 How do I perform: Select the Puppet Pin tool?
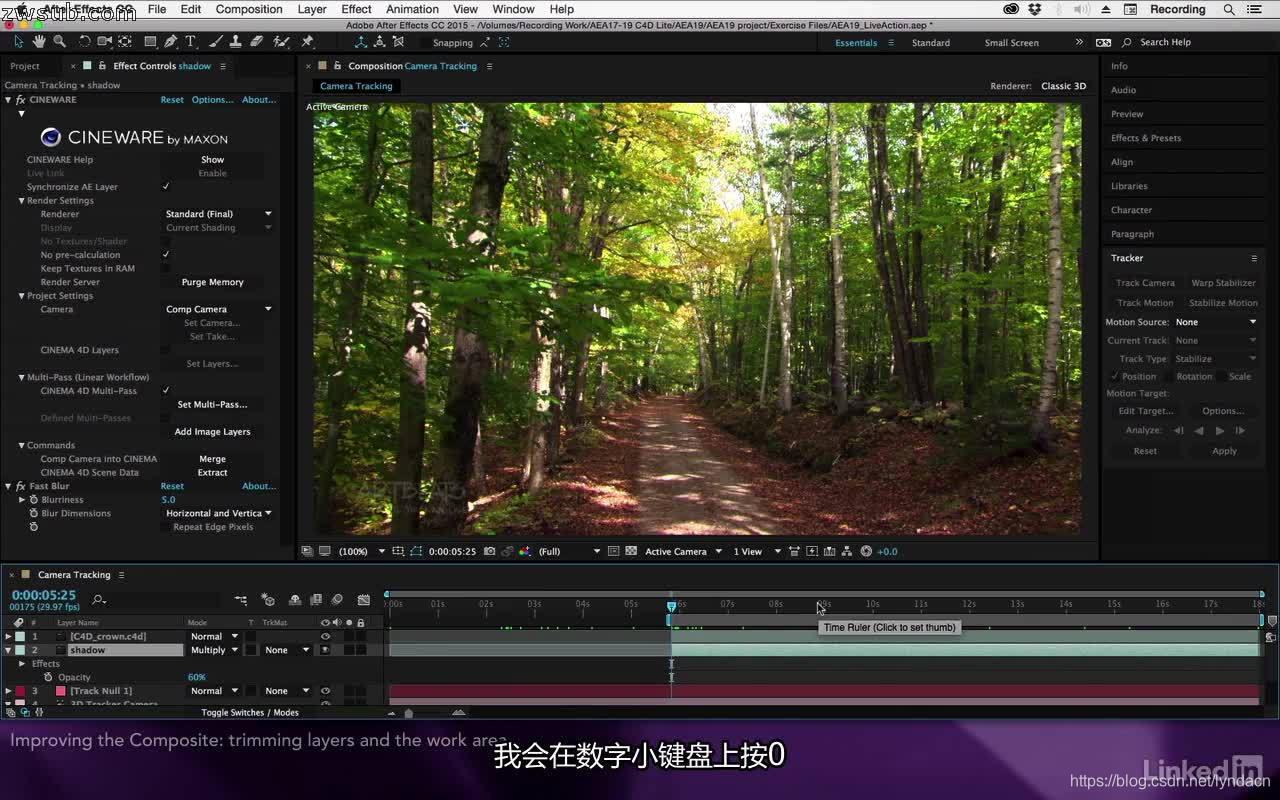307,42
